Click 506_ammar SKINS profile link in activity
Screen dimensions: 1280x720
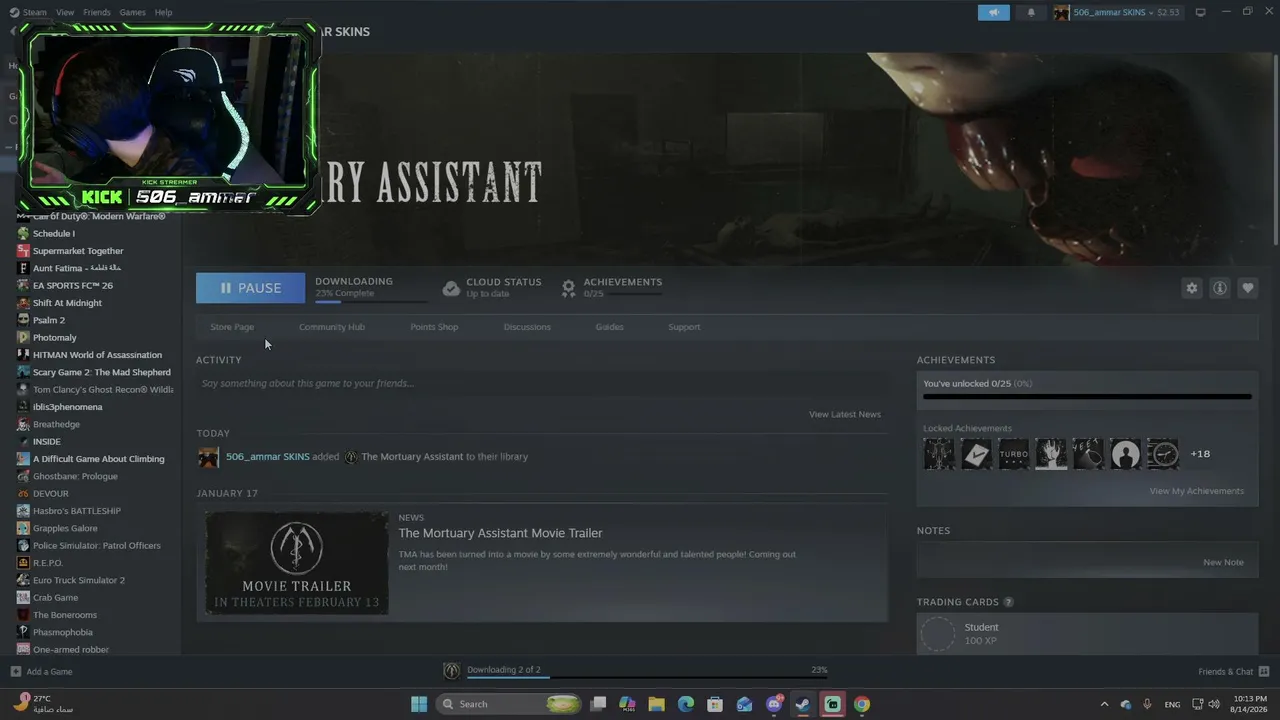point(267,456)
